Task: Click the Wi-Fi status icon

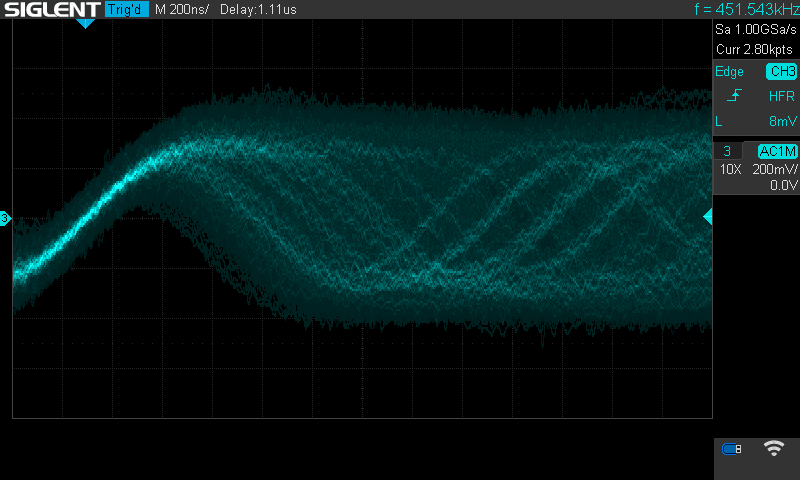Action: [773, 448]
